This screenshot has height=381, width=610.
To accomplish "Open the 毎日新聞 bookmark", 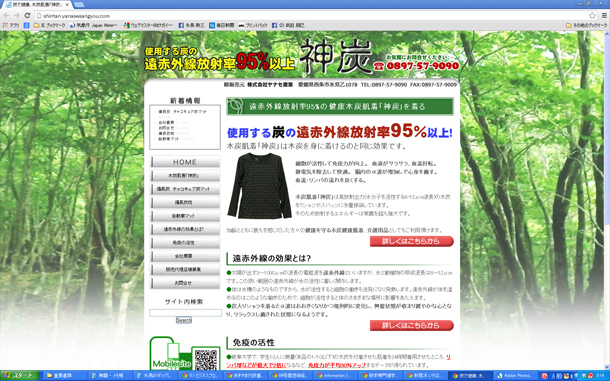I will click(x=222, y=25).
